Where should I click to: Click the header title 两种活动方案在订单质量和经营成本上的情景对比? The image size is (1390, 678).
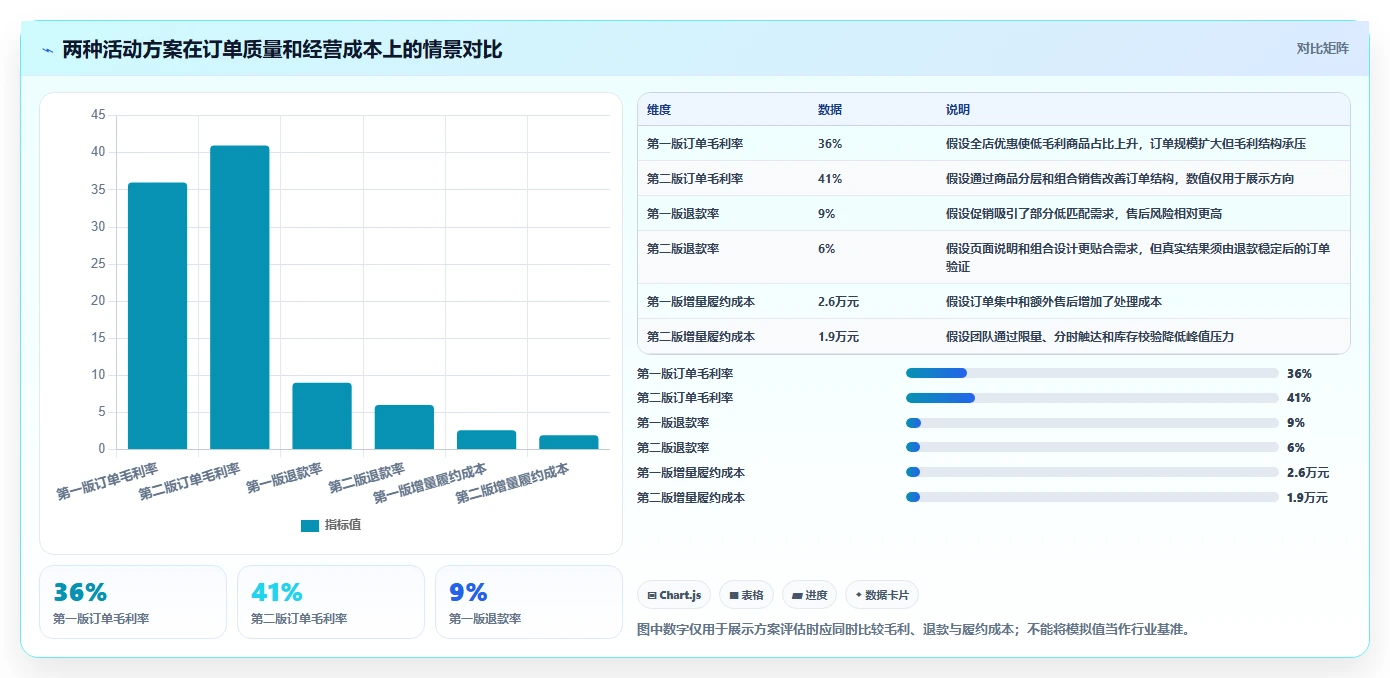(283, 49)
